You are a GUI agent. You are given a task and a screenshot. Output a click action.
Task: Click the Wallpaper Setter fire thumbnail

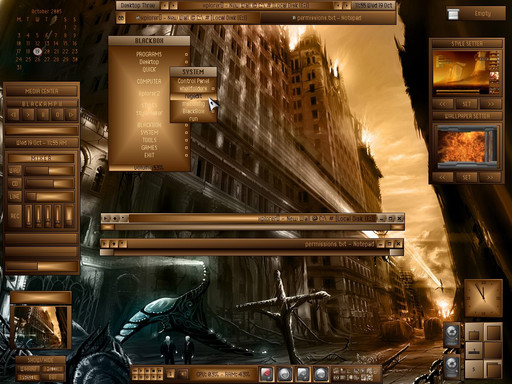click(467, 146)
